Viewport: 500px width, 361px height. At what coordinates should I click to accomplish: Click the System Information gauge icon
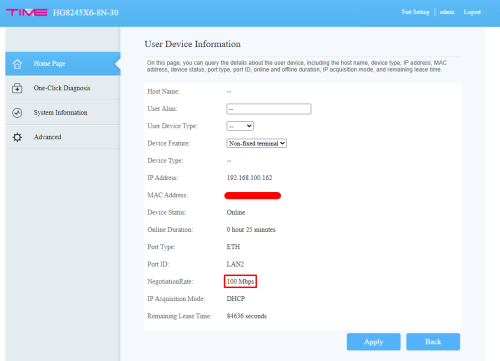17,113
